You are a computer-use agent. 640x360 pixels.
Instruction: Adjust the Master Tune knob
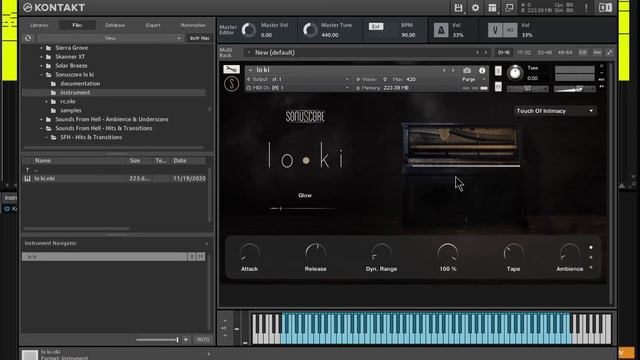310,30
